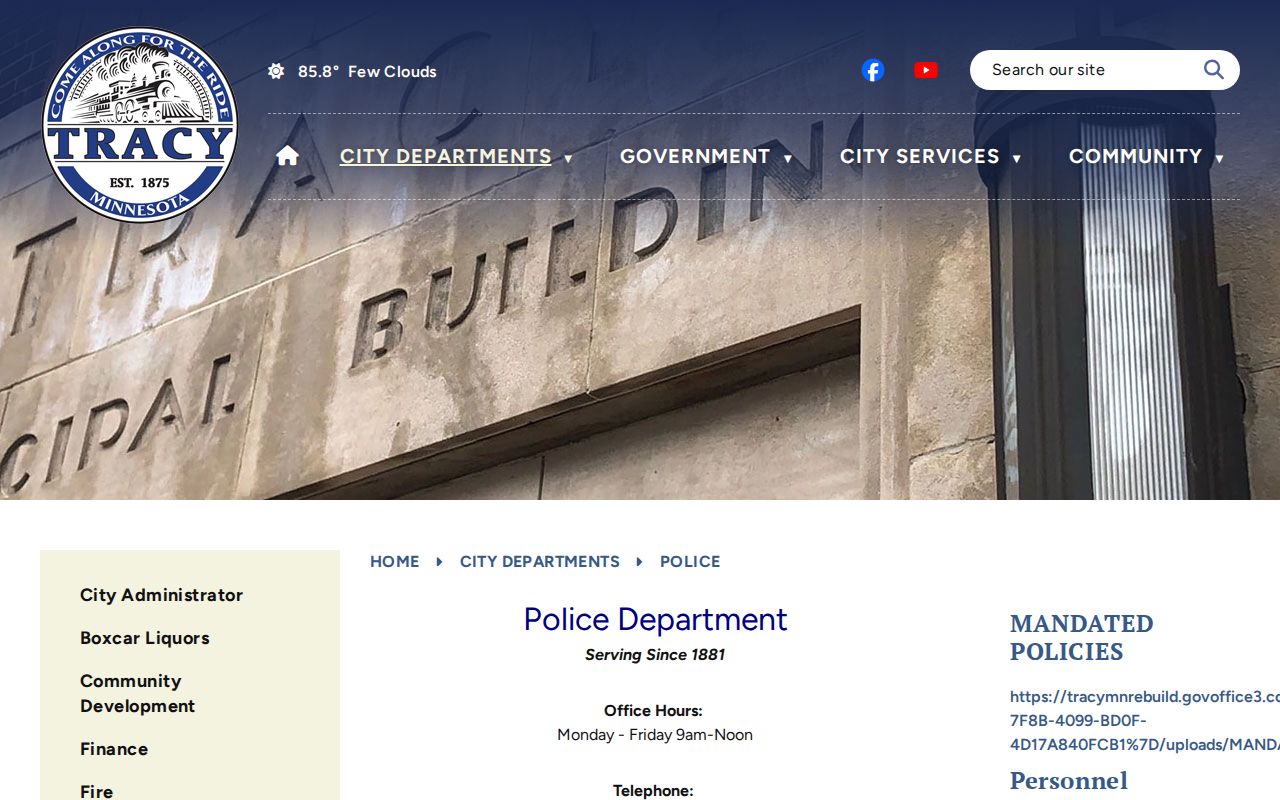Open the city's YouTube channel
Viewport: 1280px width, 800px height.
926,70
